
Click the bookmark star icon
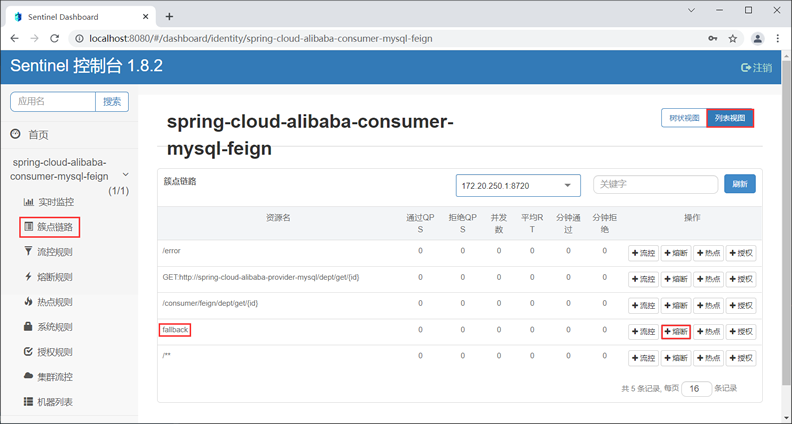coord(733,39)
